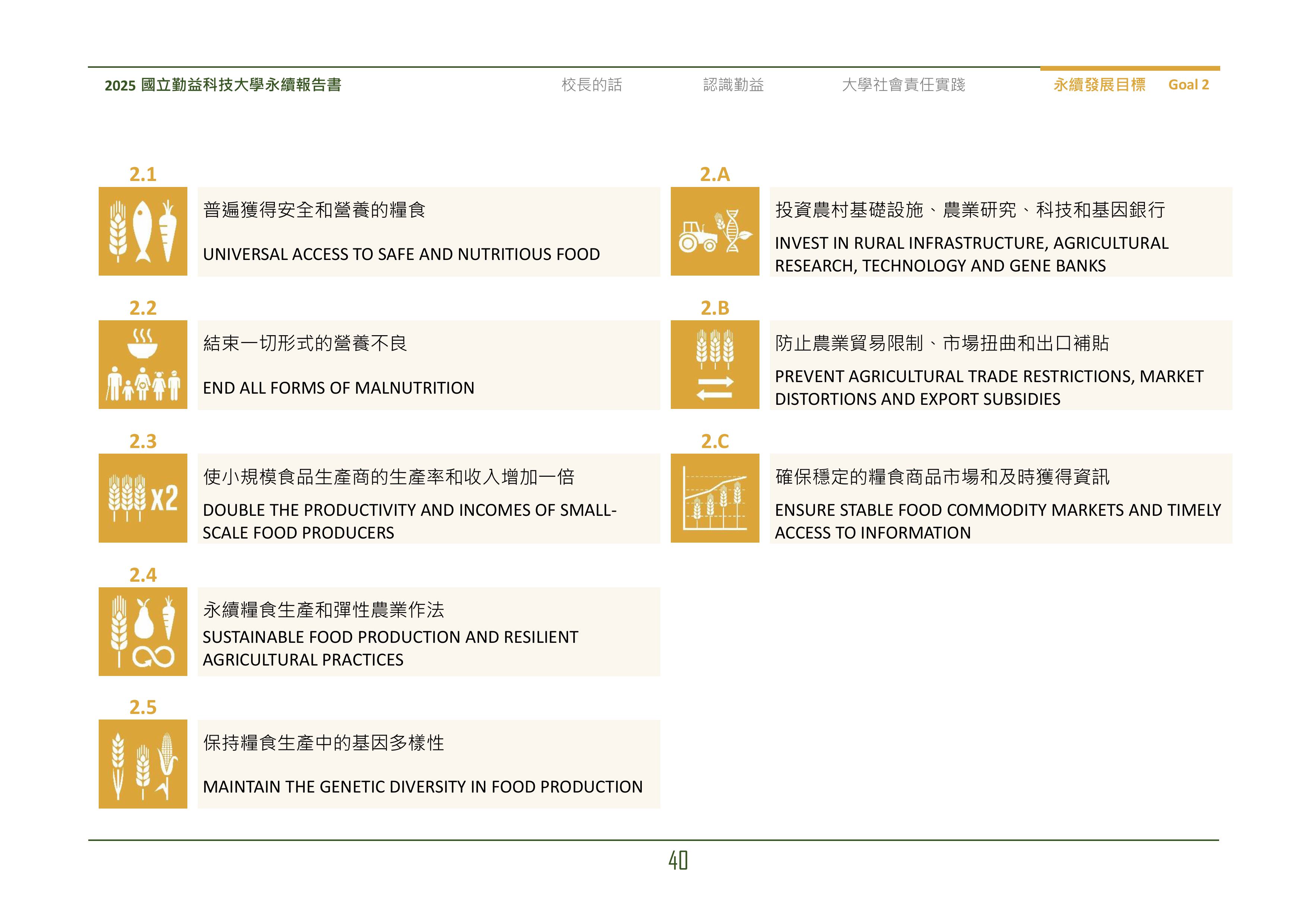Go to the 大學社會責任實踐 section tab
Screen dimensions: 1307x924
click(903, 85)
